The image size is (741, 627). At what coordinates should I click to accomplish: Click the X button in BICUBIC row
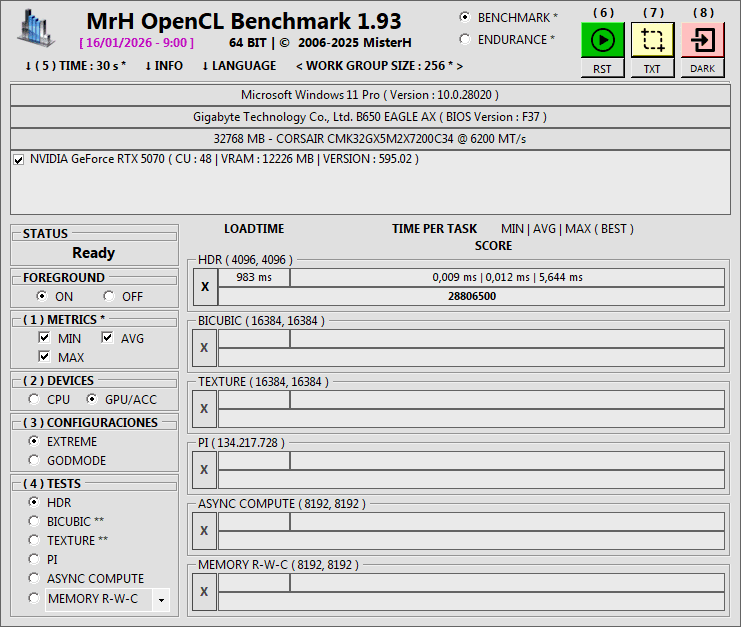[x=204, y=348]
